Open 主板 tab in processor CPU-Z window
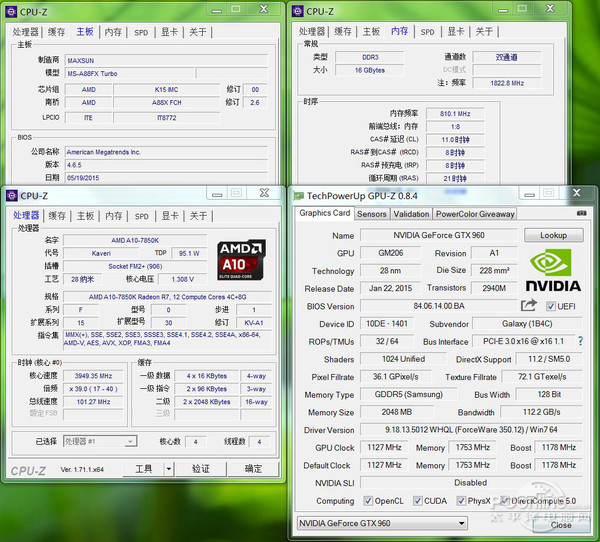Screen dimensions: 600x542 coord(85,216)
